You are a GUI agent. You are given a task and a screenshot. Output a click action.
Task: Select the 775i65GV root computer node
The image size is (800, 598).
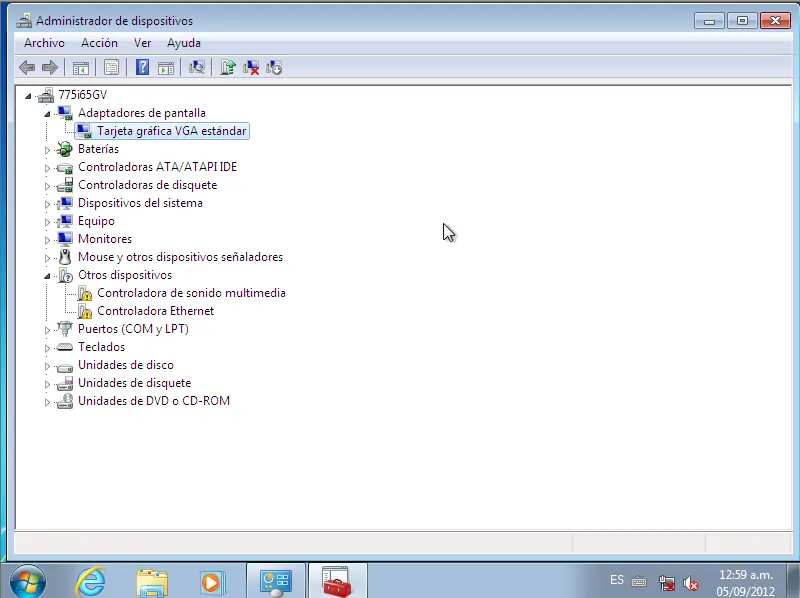tap(83, 94)
